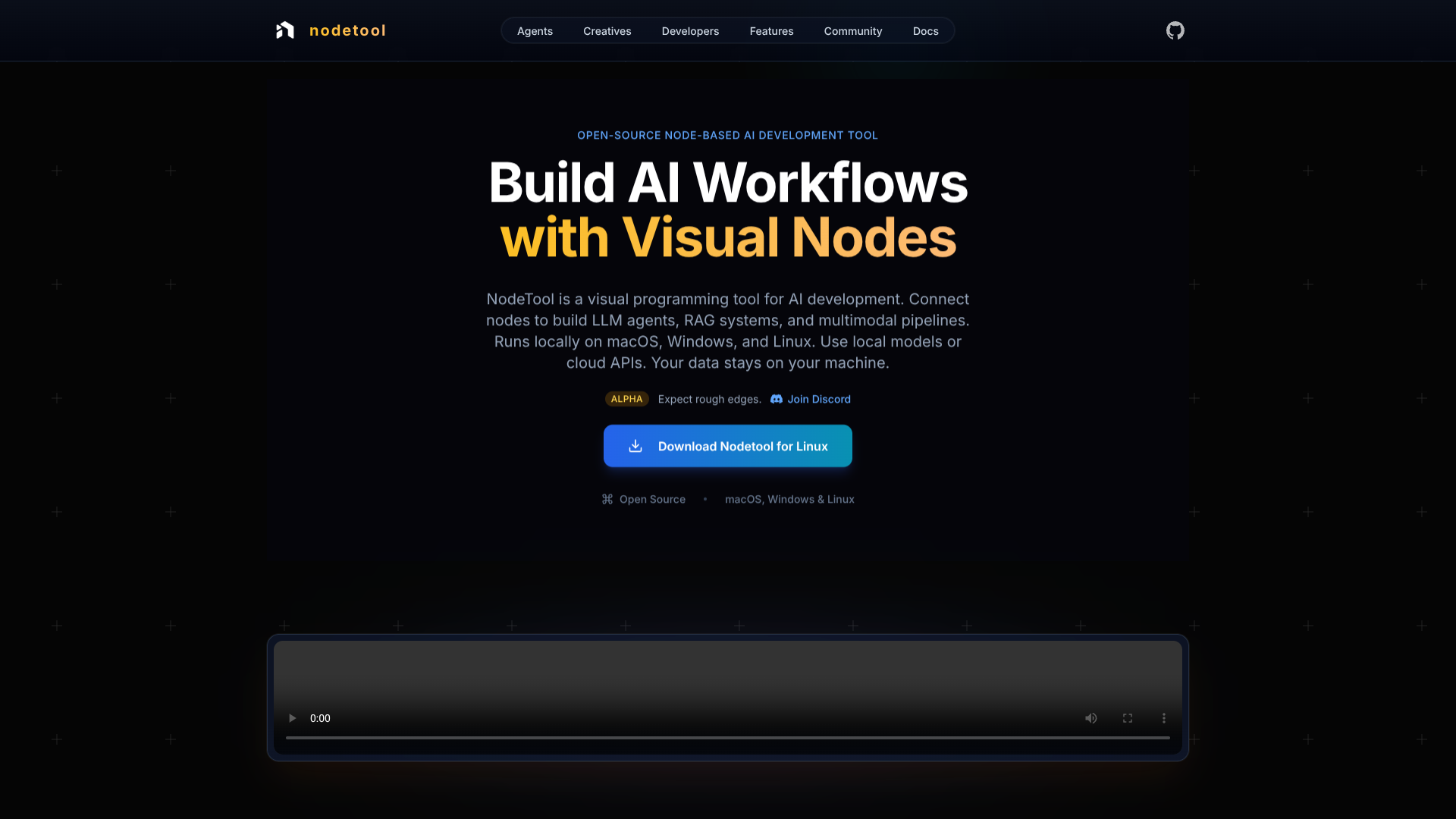Viewport: 1456px width, 819px height.
Task: Open the Features menu item
Action: 771,31
